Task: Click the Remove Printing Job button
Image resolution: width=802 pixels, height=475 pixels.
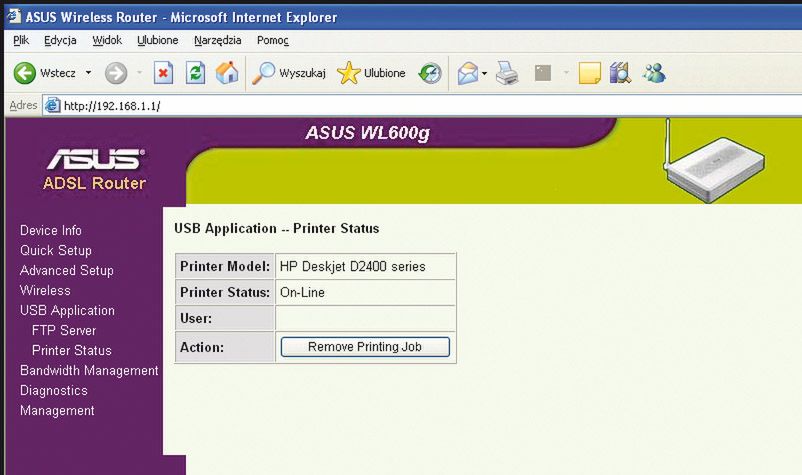Action: (x=365, y=347)
